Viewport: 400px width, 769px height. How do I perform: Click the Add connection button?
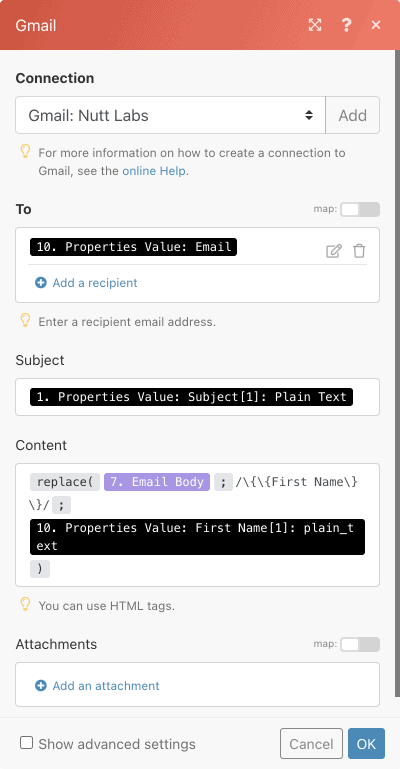tap(352, 115)
